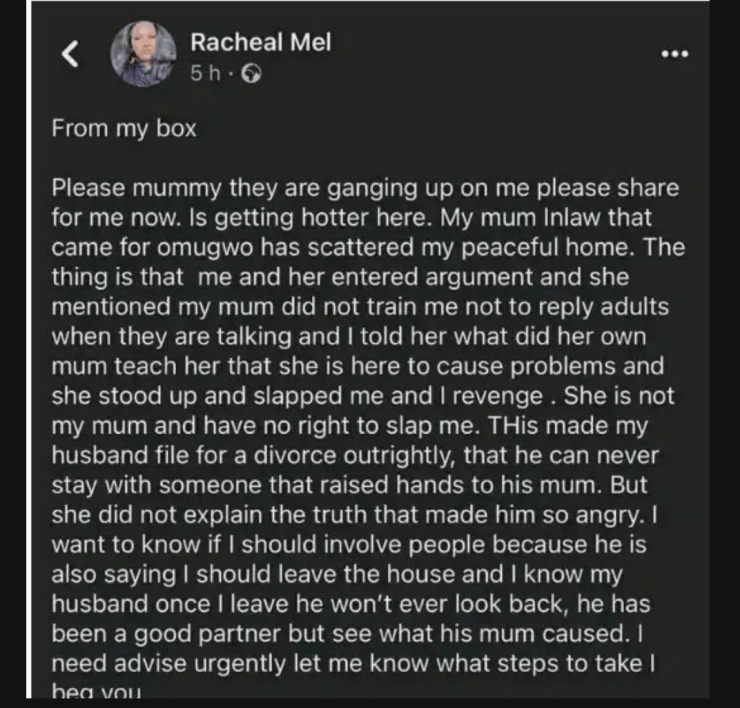Click the line 'husband file for a divorce outrightly'

click(355, 456)
